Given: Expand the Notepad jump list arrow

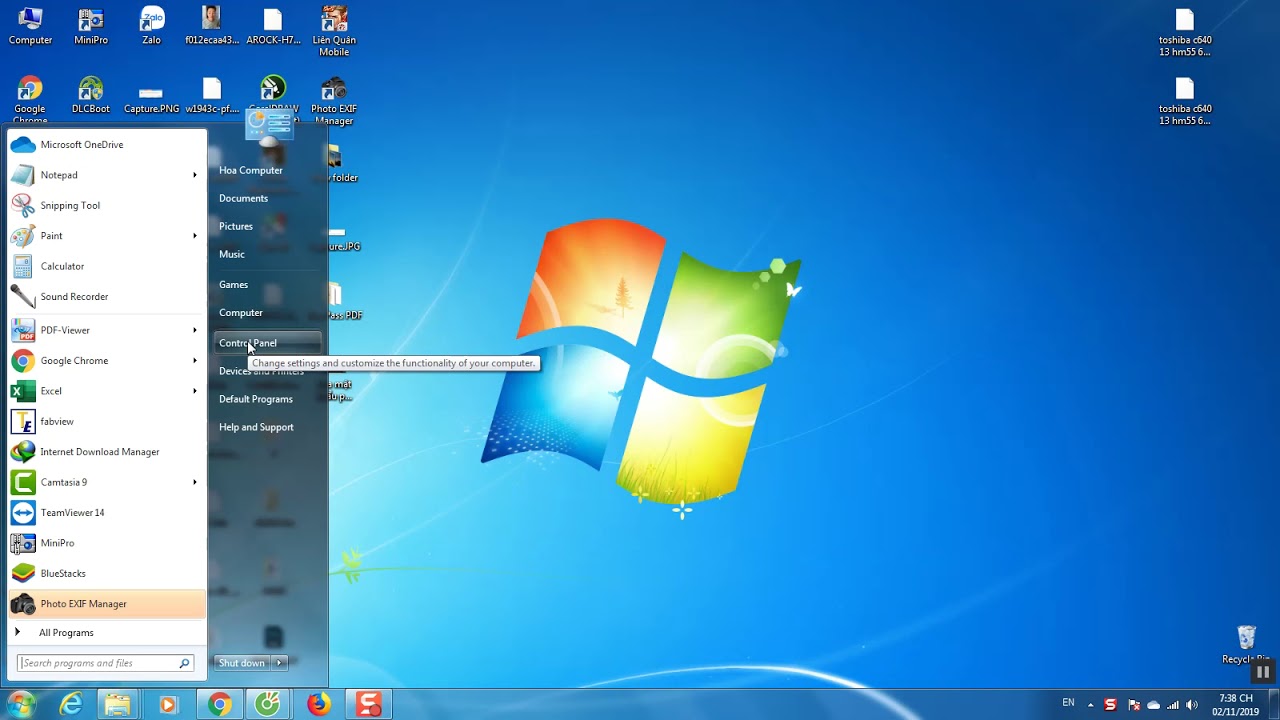Looking at the screenshot, I should [x=195, y=175].
